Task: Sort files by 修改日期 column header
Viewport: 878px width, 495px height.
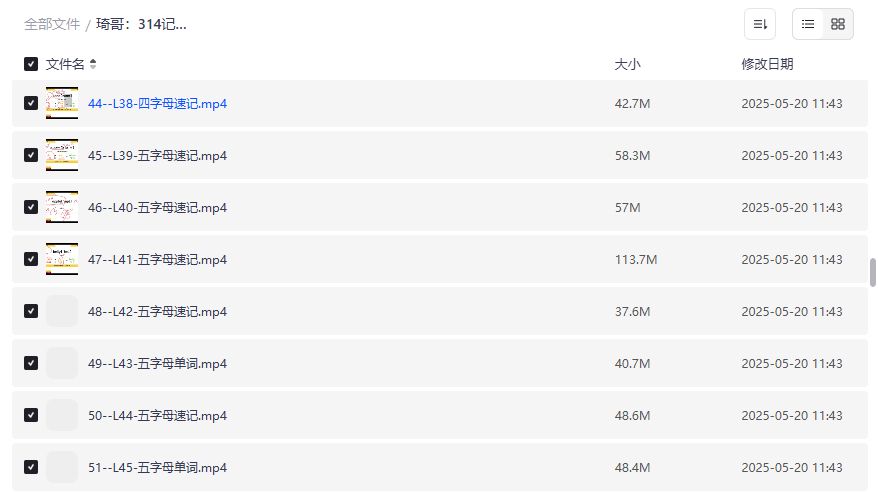Action: [767, 64]
